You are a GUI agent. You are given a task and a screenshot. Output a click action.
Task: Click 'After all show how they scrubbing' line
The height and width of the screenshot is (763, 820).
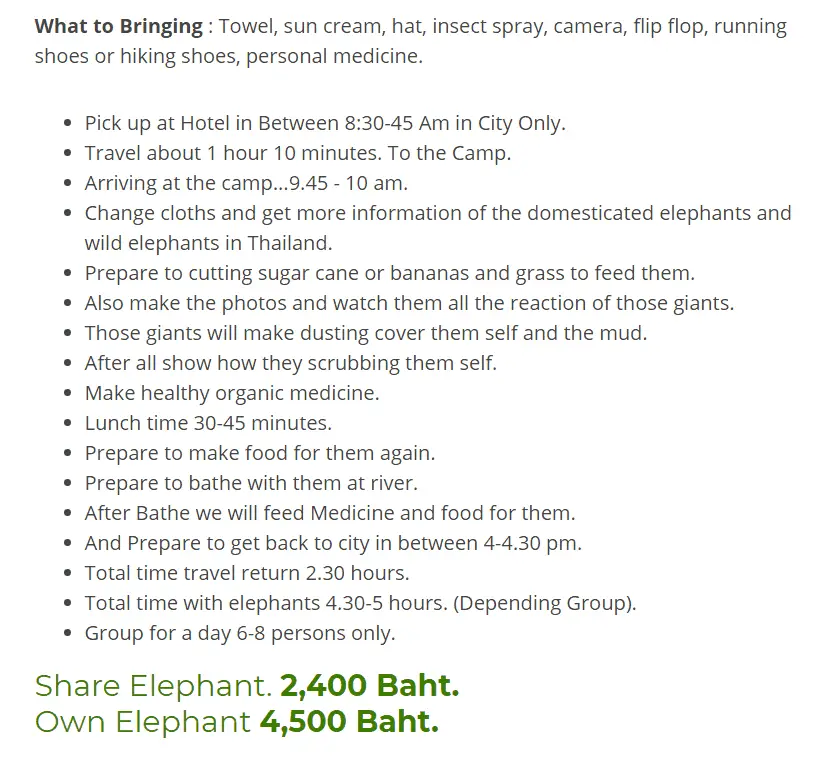click(x=290, y=363)
